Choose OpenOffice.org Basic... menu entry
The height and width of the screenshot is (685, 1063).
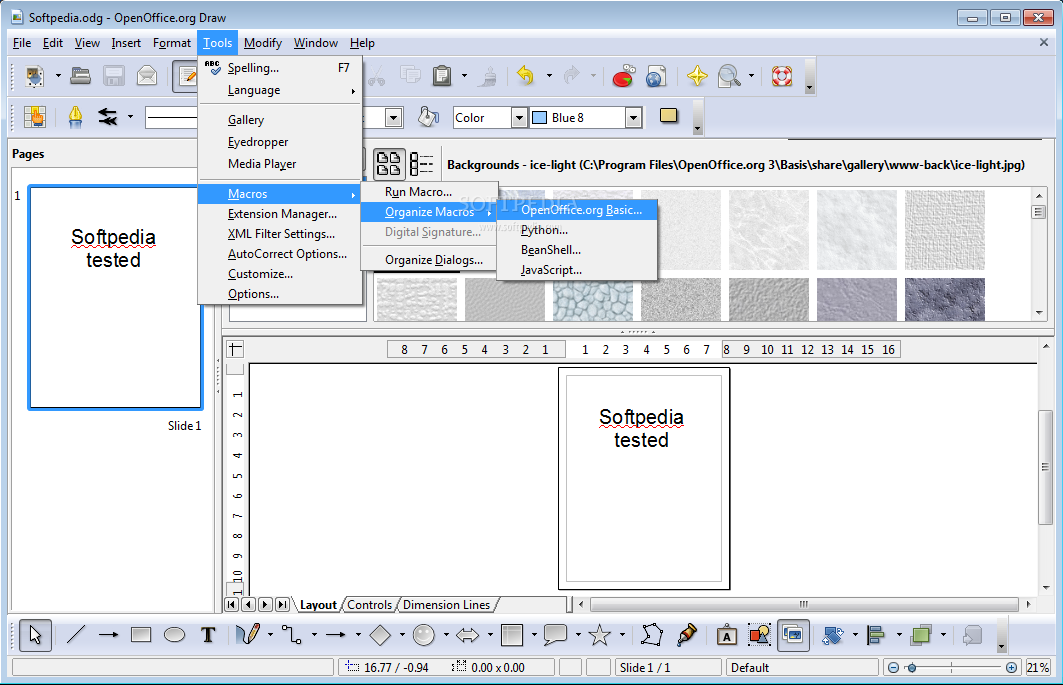click(x=577, y=210)
